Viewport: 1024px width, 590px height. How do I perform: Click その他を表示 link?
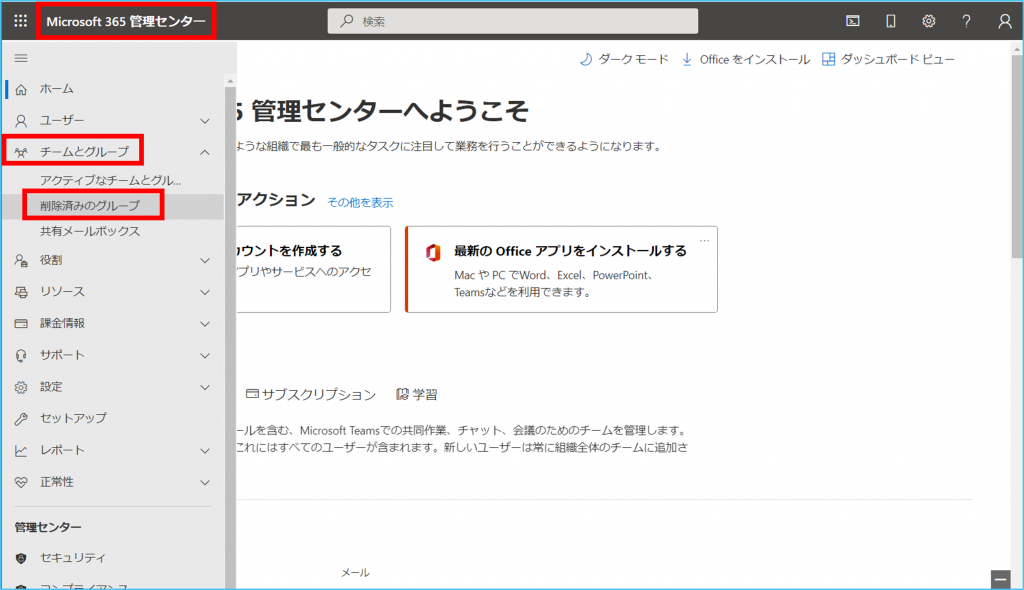coord(360,202)
